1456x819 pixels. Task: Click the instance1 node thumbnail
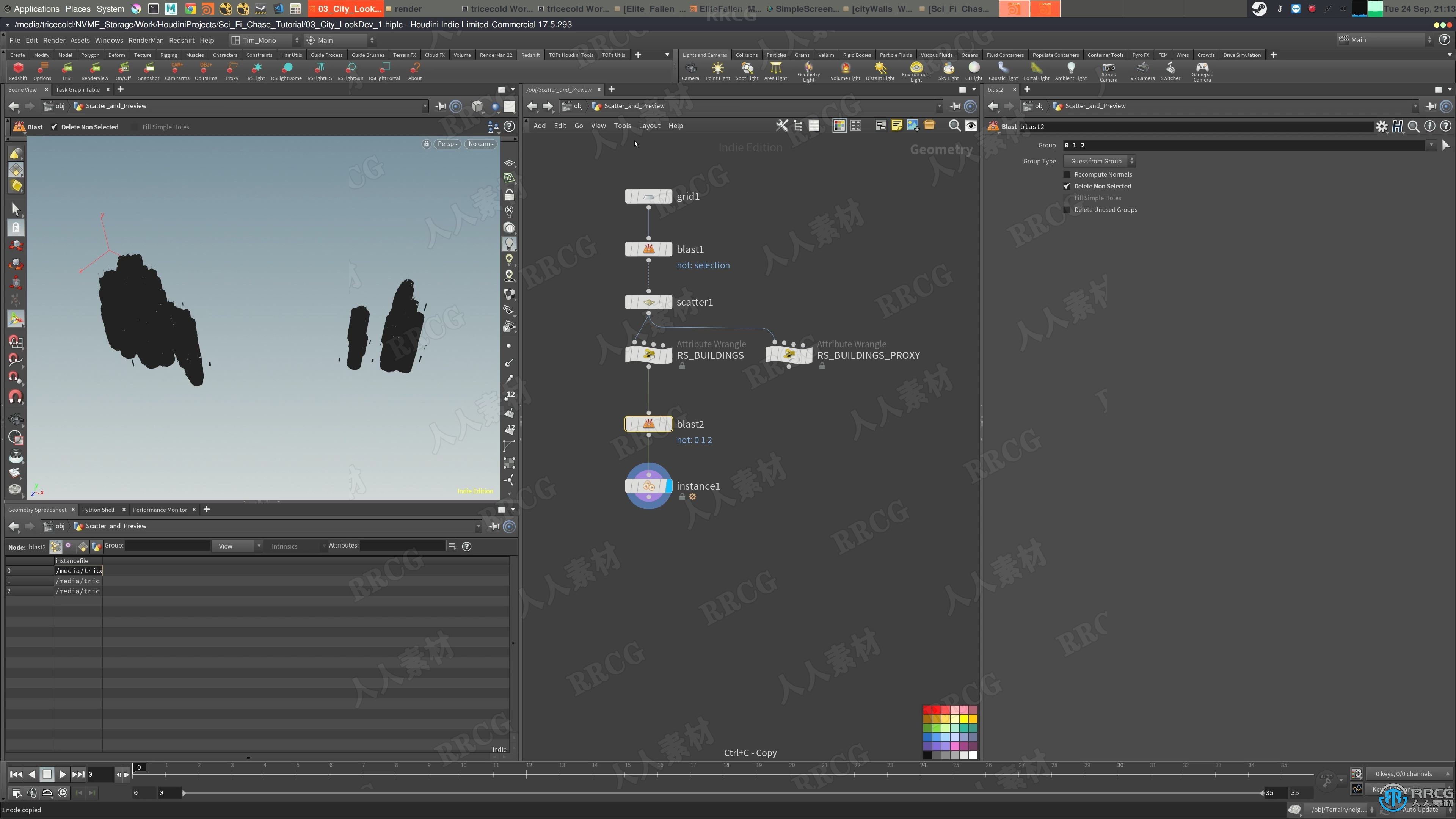coord(648,485)
